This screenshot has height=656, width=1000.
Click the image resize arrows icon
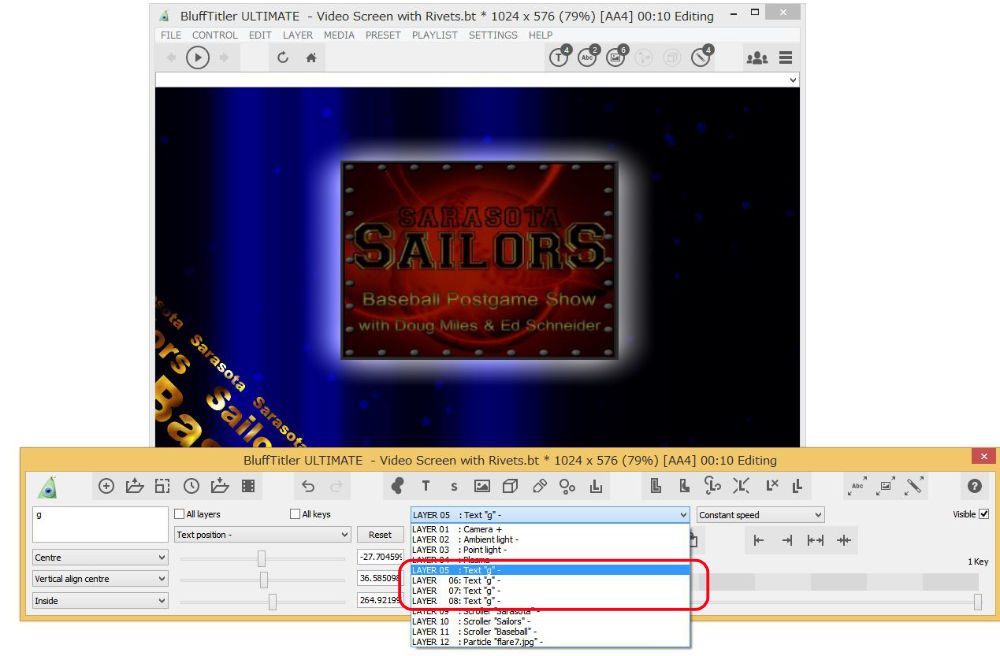tap(886, 486)
